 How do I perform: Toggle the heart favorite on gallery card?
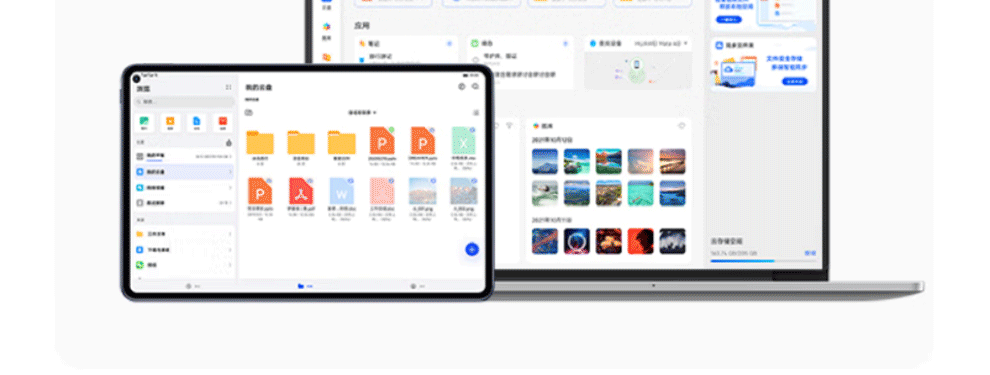682,126
